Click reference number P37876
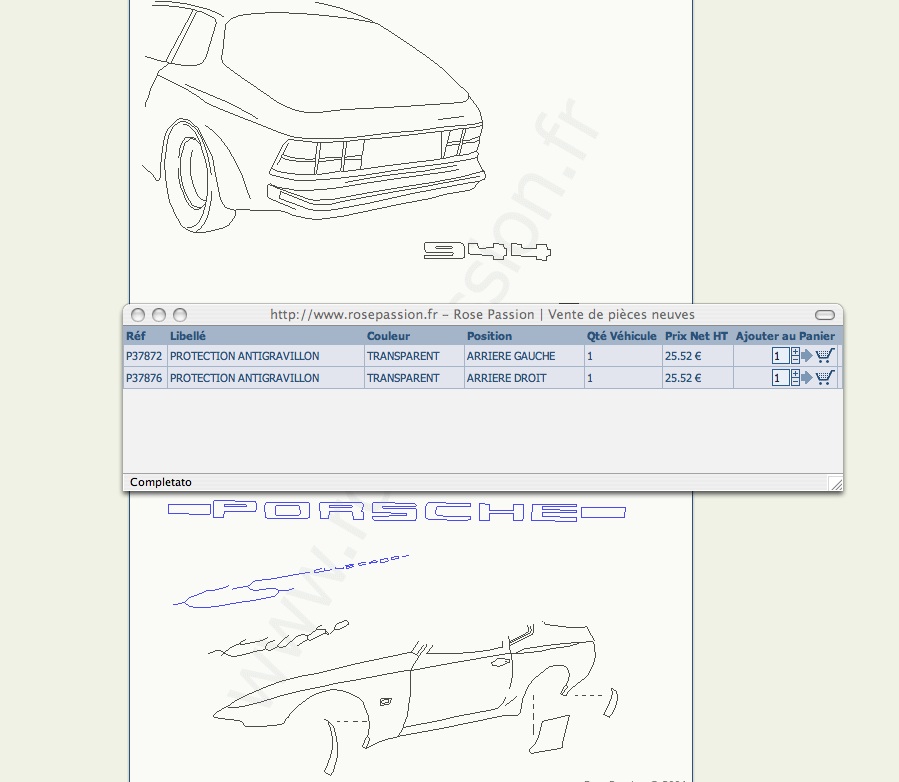This screenshot has height=782, width=899. coord(144,378)
